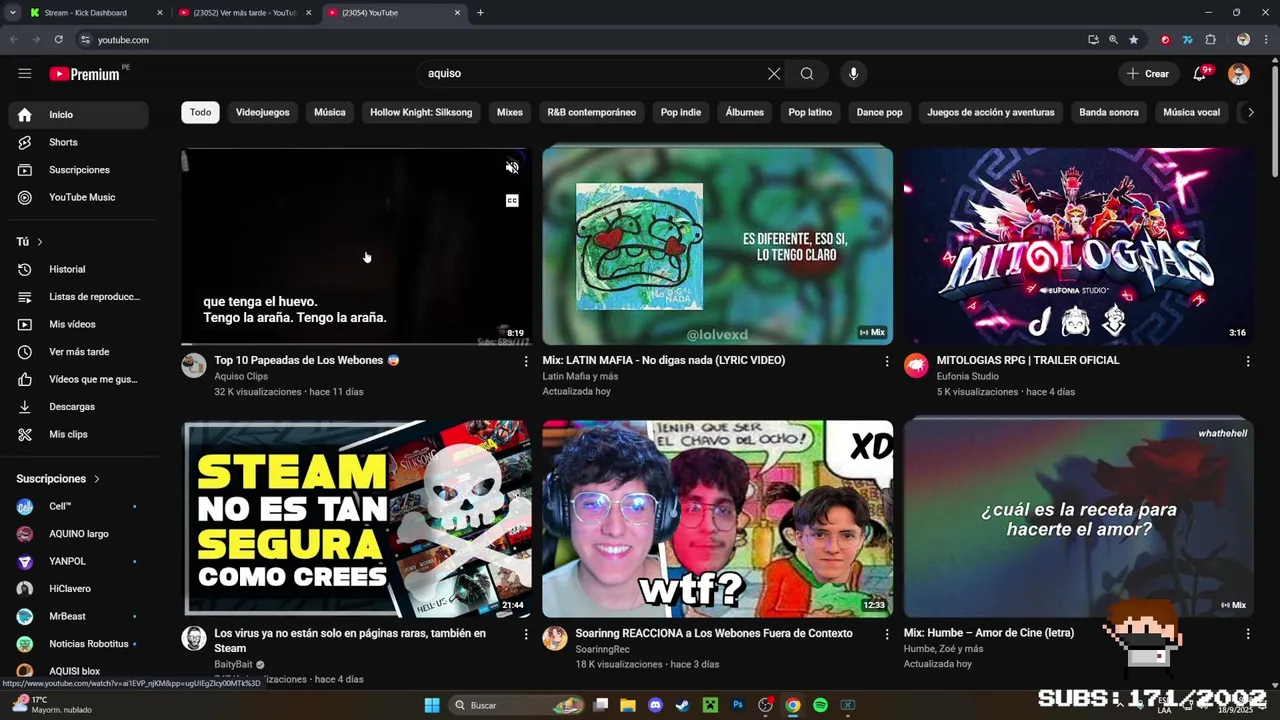Open the Windows Start menu

(432, 705)
